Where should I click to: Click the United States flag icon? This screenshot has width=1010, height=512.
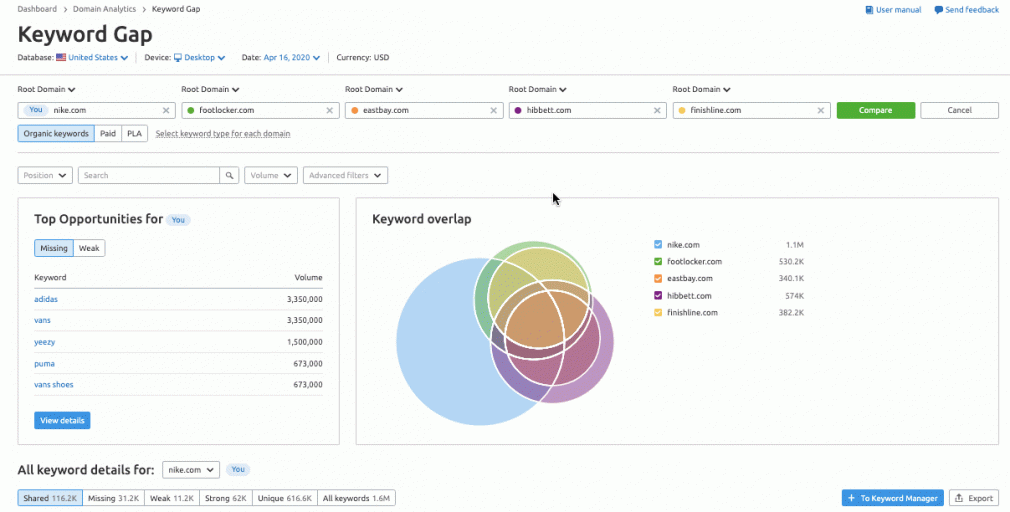[x=61, y=57]
